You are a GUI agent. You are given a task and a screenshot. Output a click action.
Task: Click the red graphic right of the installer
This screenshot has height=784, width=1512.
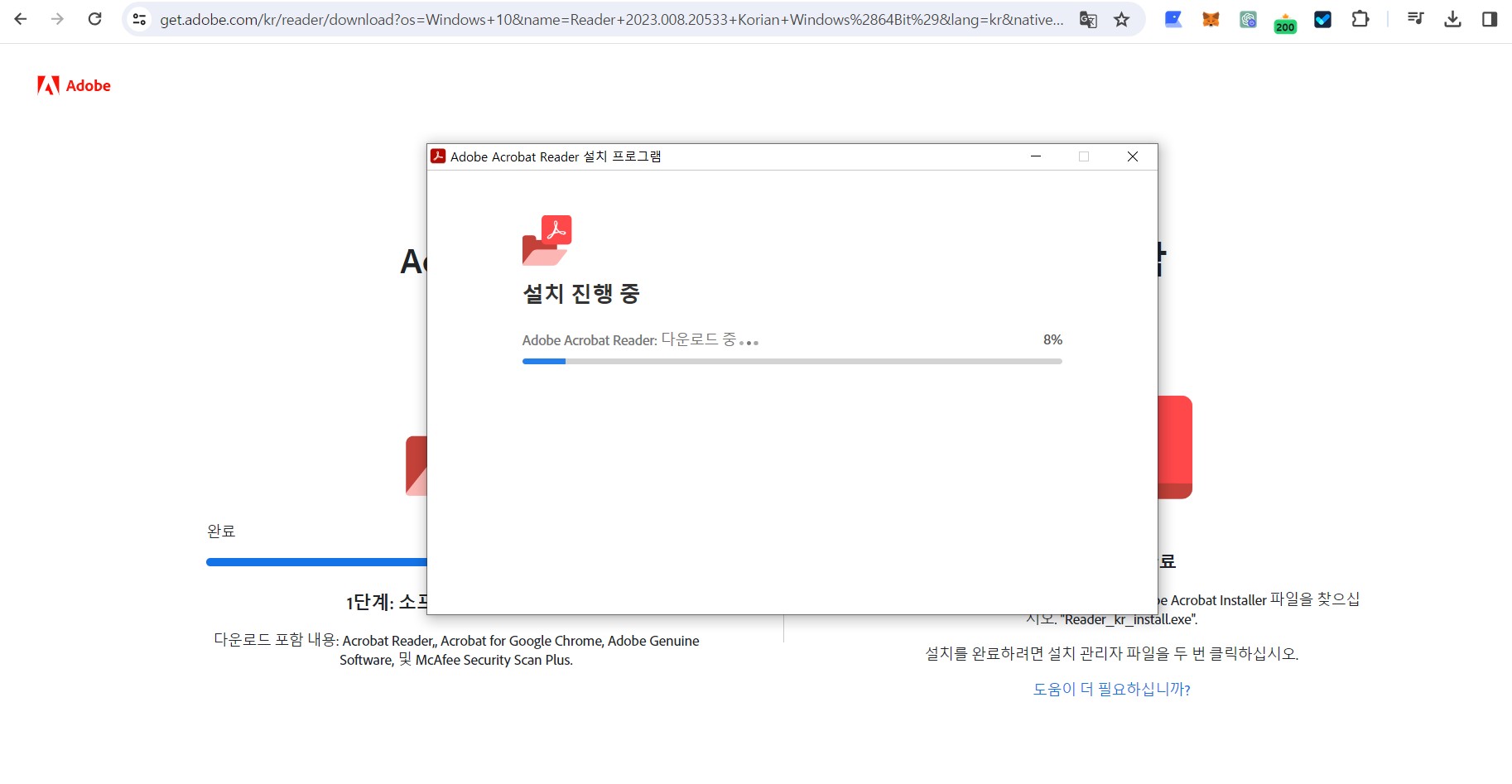1175,447
